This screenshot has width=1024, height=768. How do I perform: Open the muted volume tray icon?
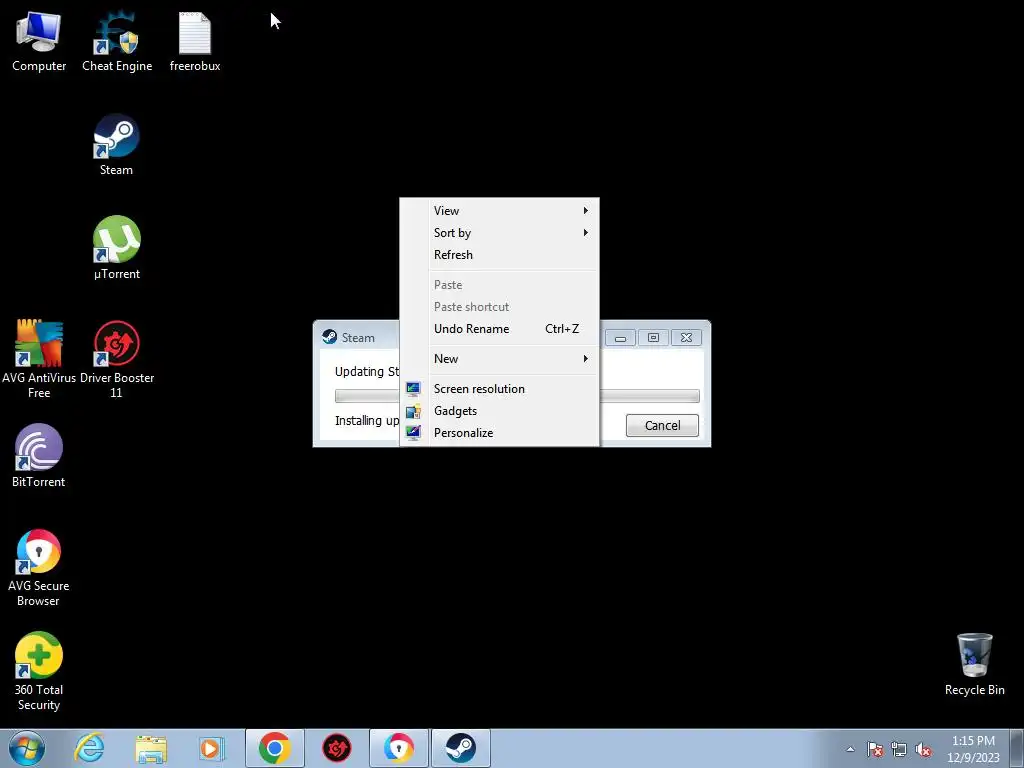(x=923, y=750)
